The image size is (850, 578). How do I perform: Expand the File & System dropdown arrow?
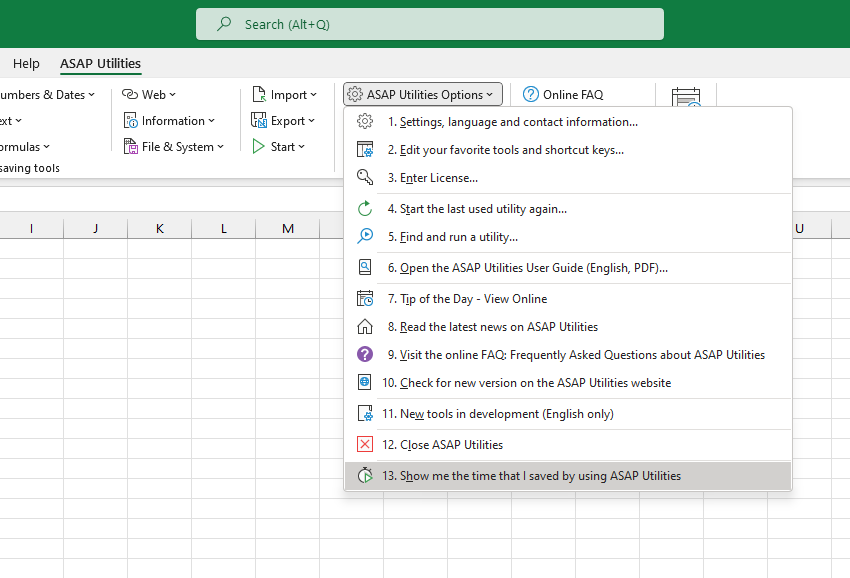[221, 147]
